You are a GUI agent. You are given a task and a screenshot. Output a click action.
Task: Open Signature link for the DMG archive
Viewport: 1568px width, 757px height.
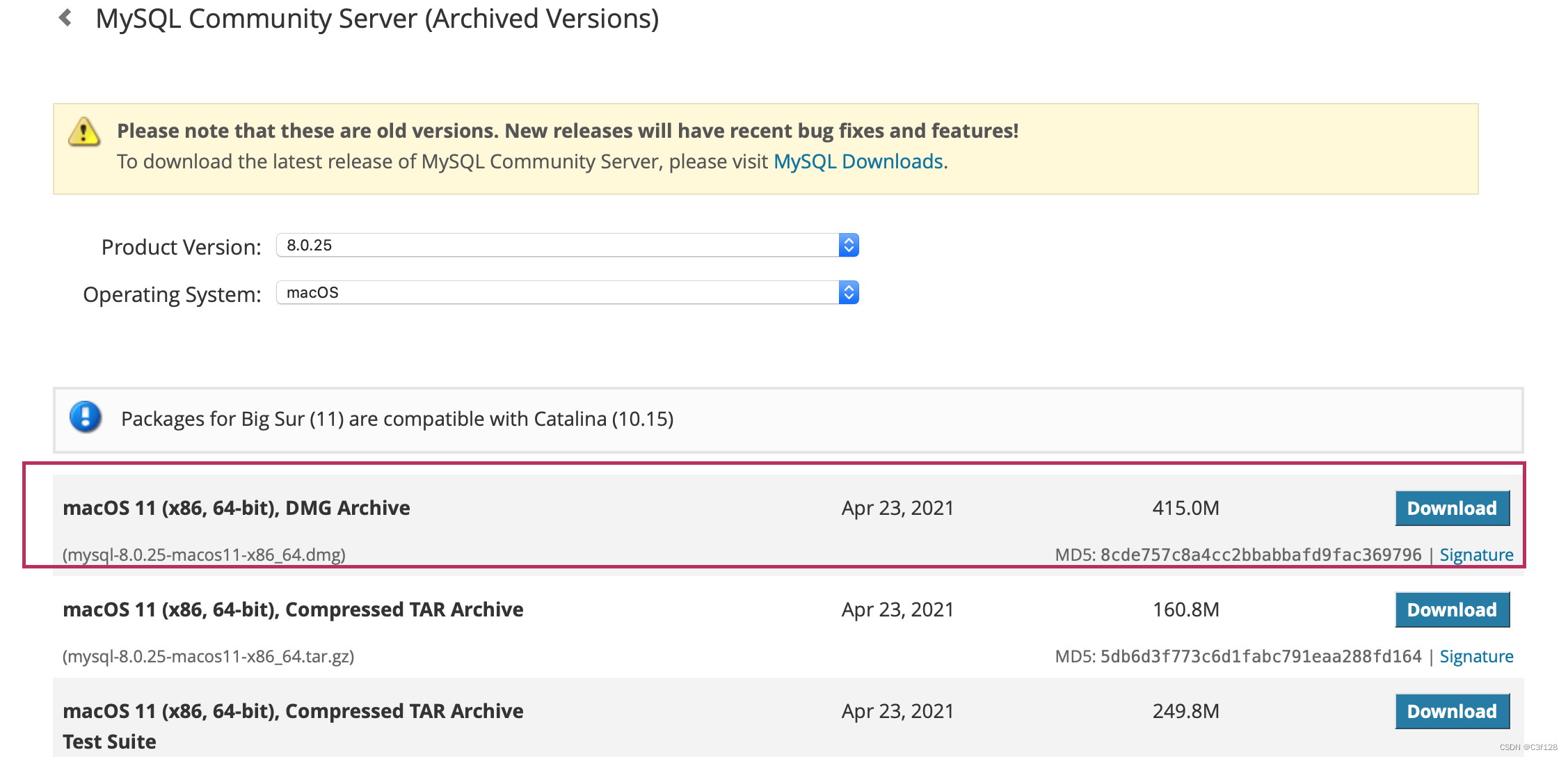[x=1476, y=555]
